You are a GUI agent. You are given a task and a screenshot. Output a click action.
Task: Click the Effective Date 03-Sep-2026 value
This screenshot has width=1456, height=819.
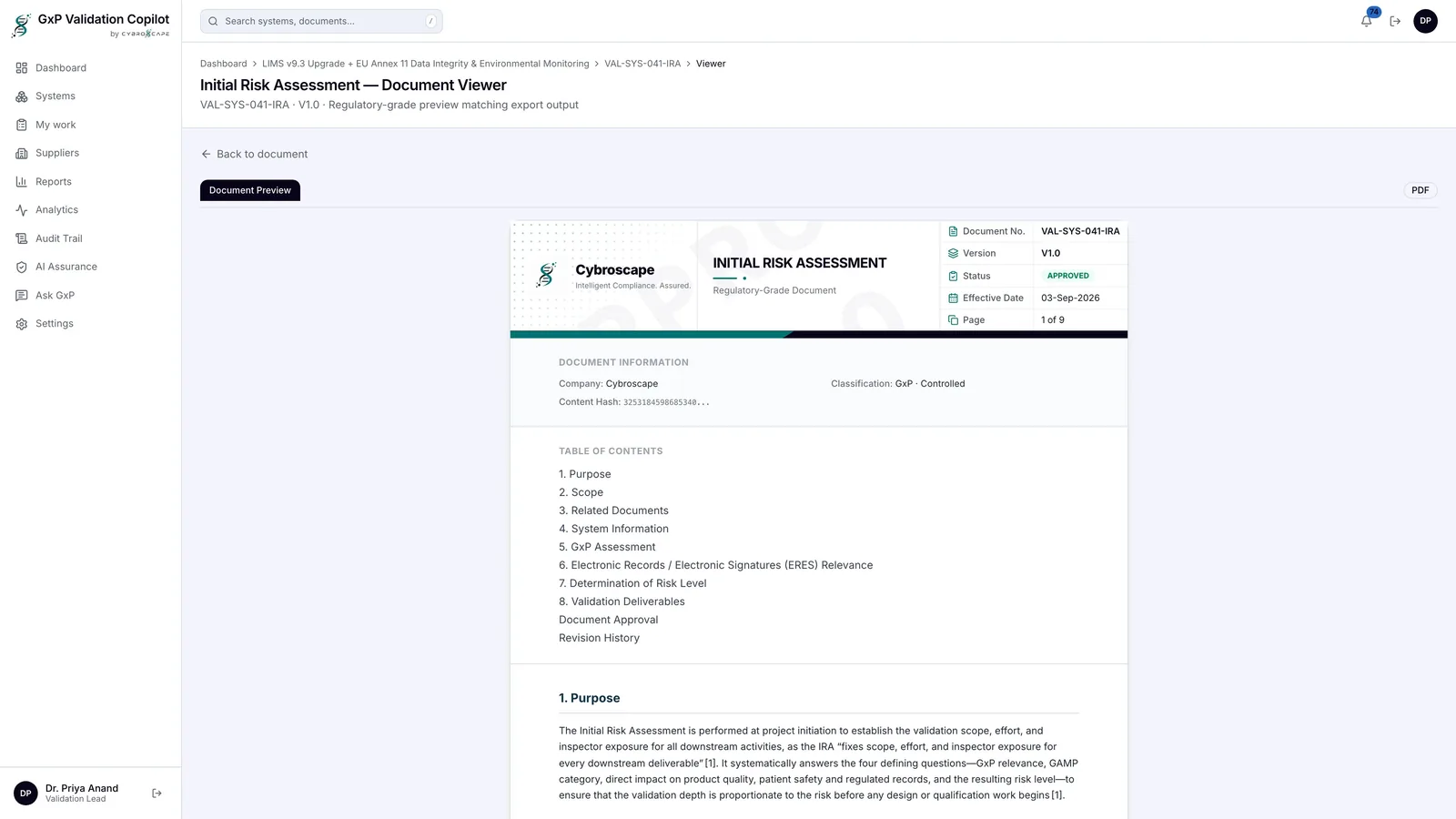(x=1070, y=298)
